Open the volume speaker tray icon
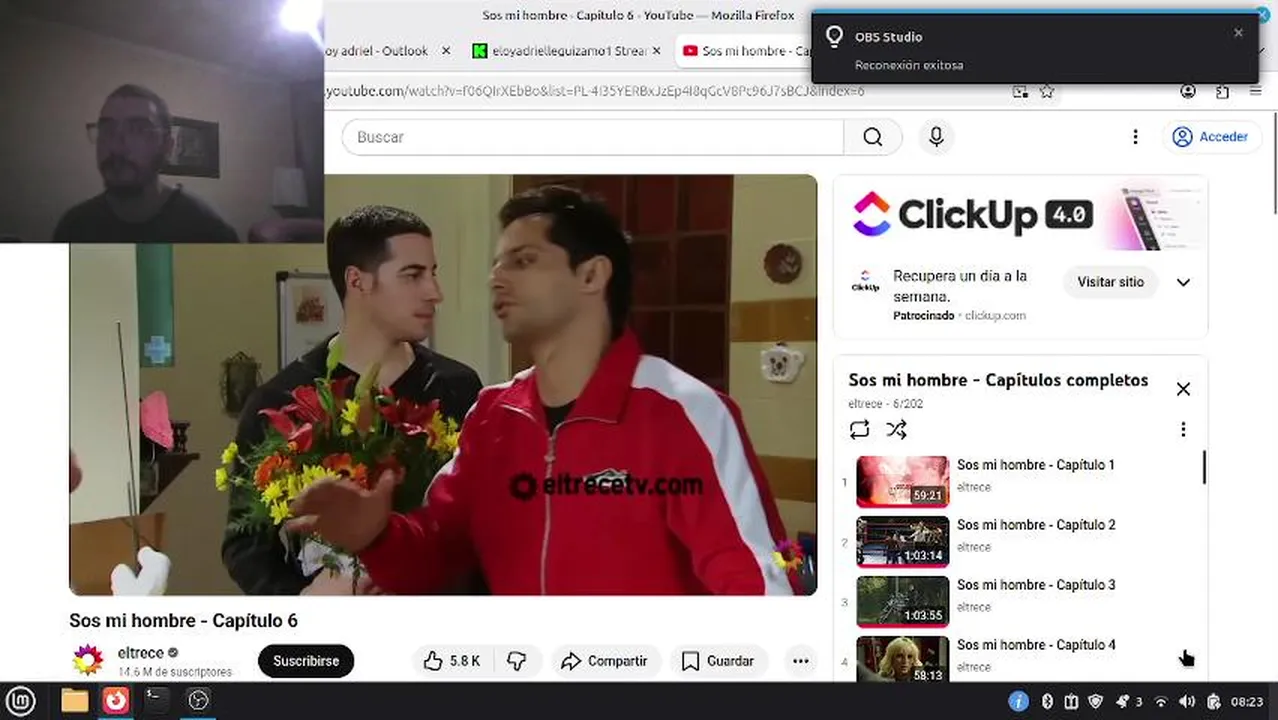 pos(1186,701)
